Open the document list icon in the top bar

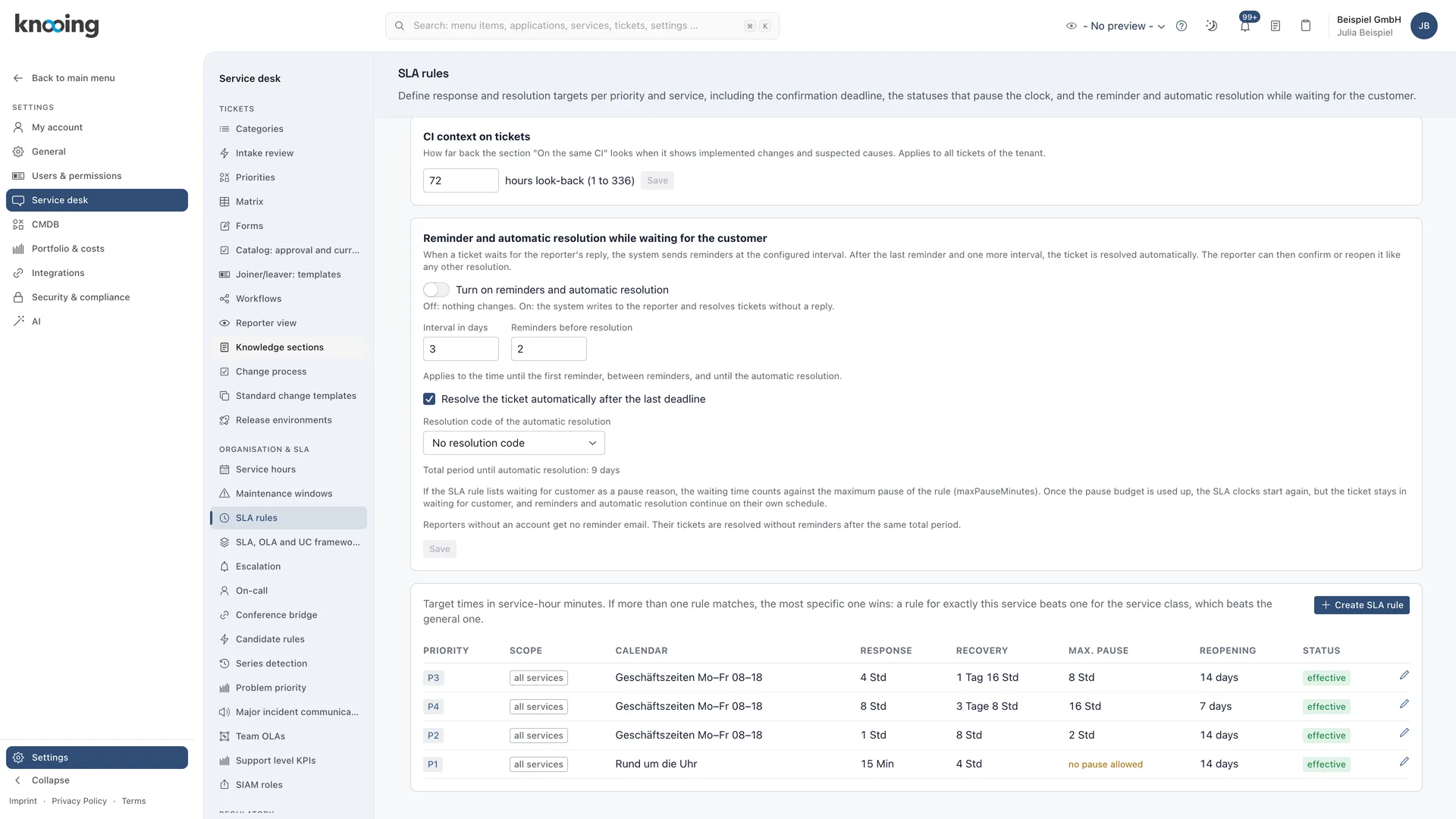(1276, 26)
